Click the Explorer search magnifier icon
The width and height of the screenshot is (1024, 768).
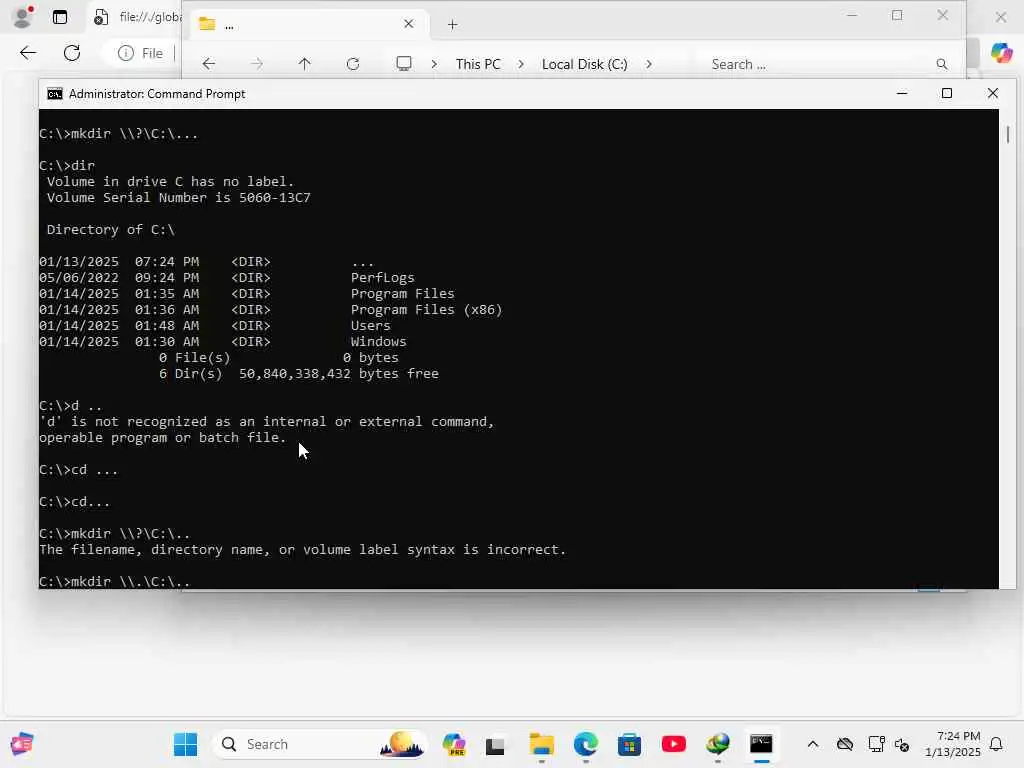942,64
